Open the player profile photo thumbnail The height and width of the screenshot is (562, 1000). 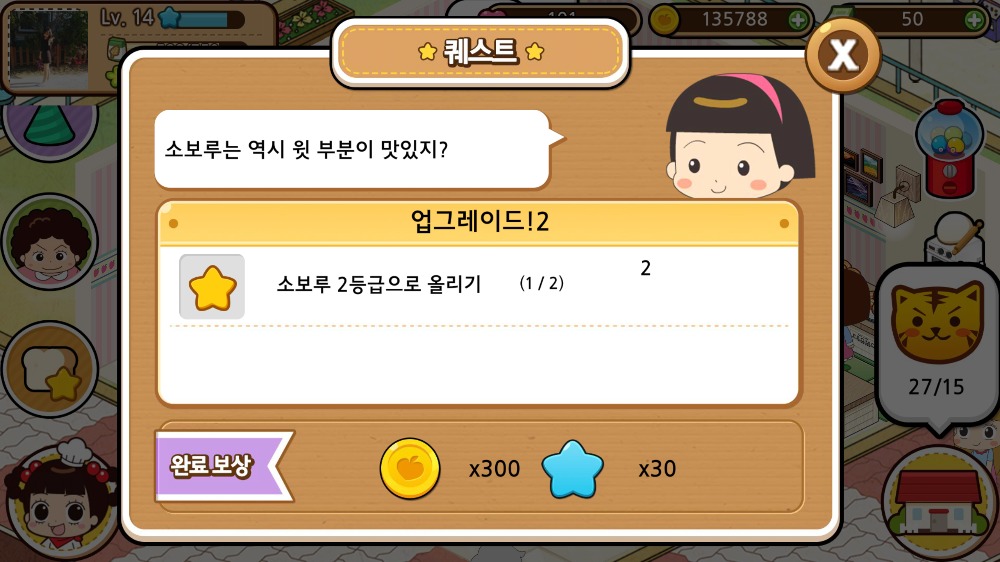[x=48, y=50]
